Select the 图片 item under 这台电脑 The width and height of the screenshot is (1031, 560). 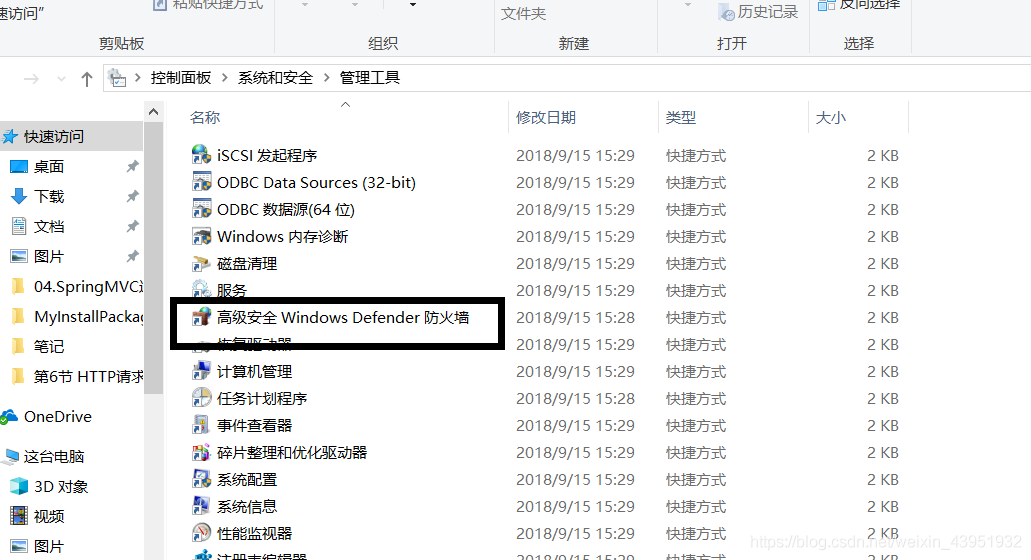tap(38, 546)
